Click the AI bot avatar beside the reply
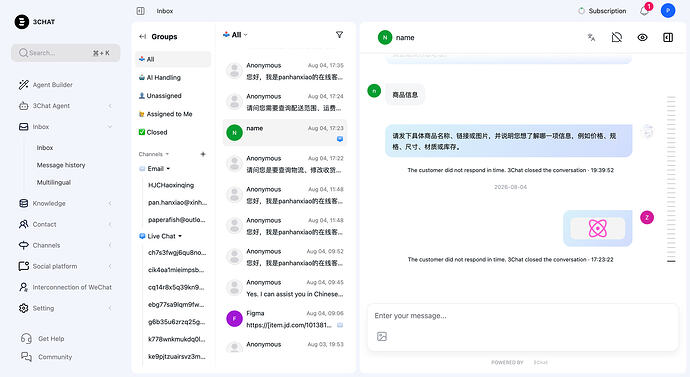The height and width of the screenshot is (377, 690). [x=648, y=131]
